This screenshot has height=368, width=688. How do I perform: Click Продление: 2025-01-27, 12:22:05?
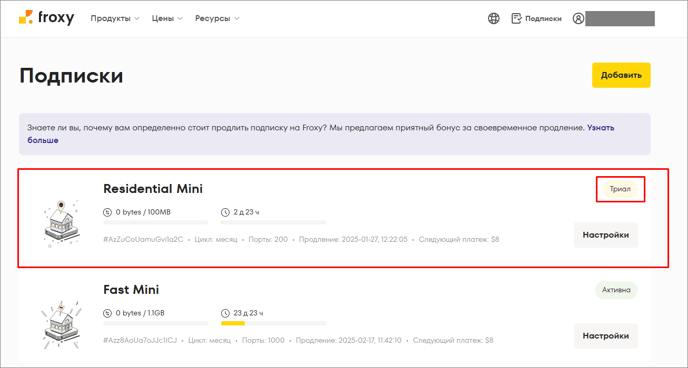tap(353, 239)
